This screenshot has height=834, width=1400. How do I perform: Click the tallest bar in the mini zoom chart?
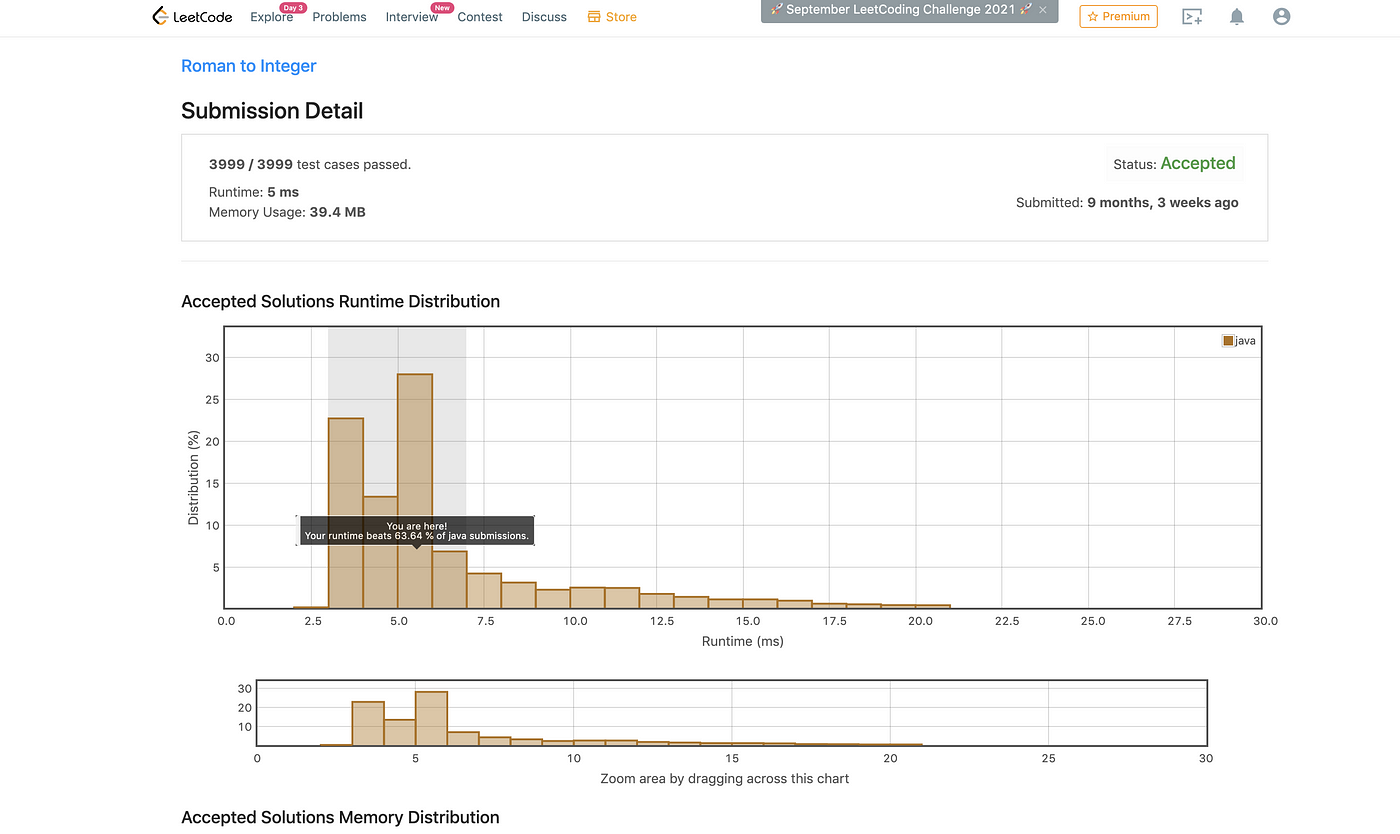431,718
